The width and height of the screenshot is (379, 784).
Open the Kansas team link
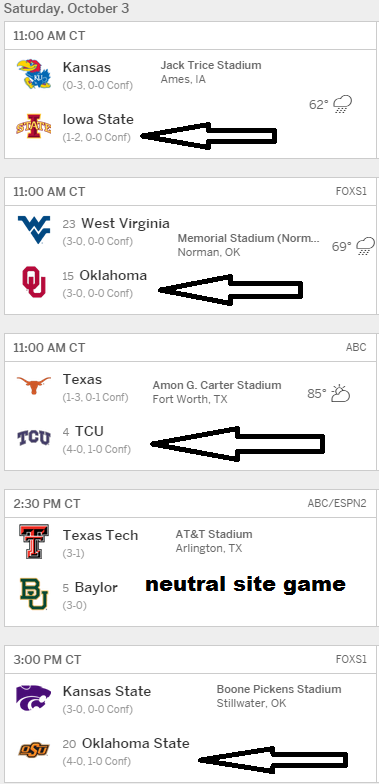(86, 67)
